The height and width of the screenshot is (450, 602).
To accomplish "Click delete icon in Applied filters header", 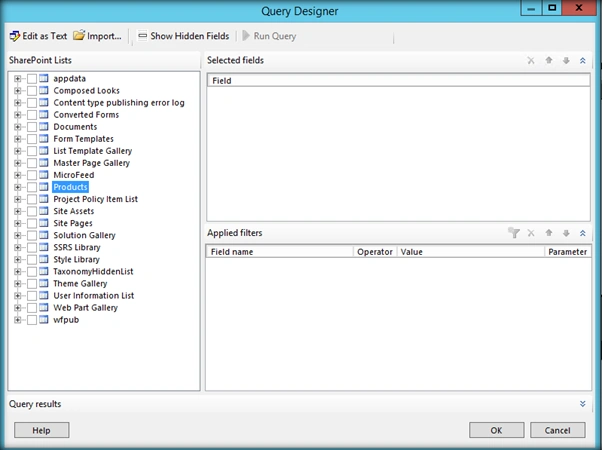I will pos(531,233).
